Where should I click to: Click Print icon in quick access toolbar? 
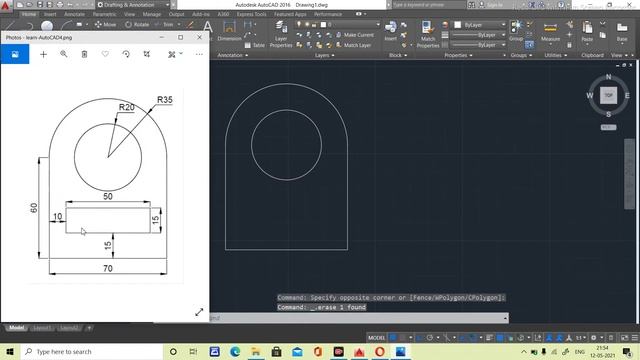tap(60, 5)
